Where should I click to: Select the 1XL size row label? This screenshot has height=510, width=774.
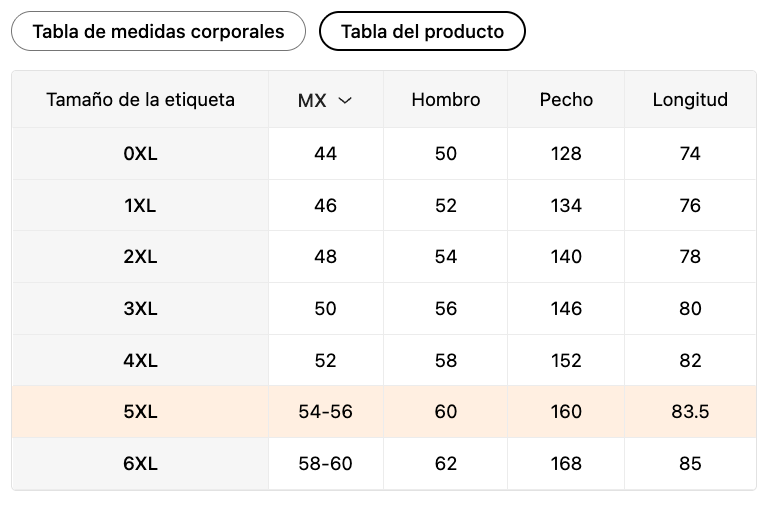(x=140, y=206)
